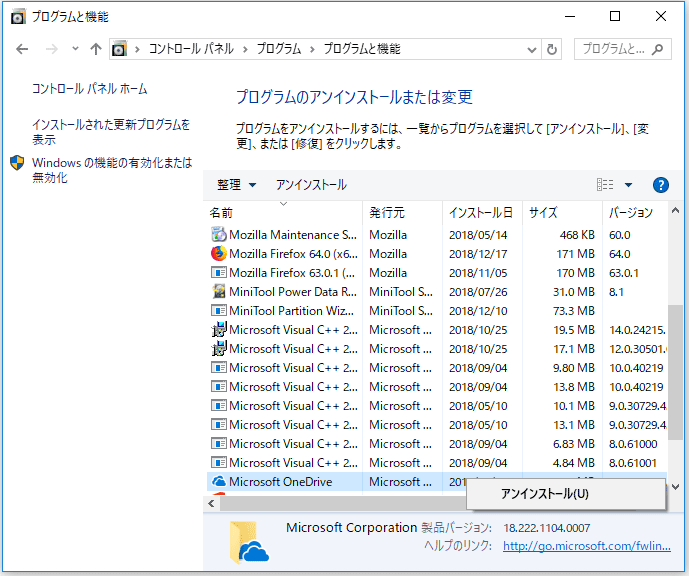Screen dimensions: 689x576
Task: Open the recent locations dropdown chevron
Action: (75, 49)
